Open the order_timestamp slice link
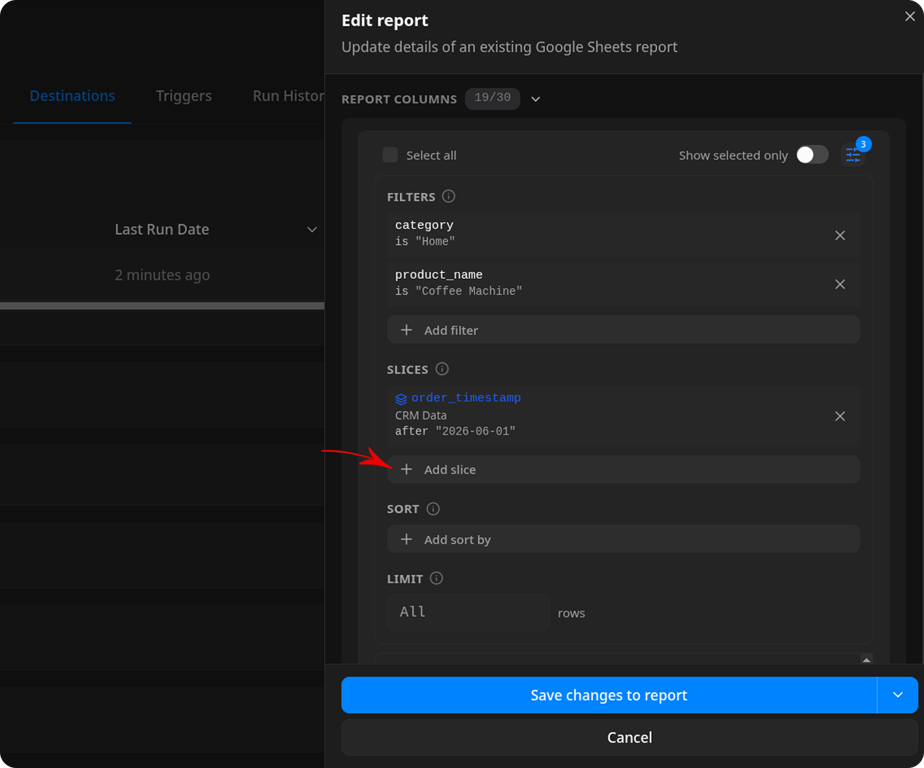Screen dimensions: 924x768 click(466, 398)
